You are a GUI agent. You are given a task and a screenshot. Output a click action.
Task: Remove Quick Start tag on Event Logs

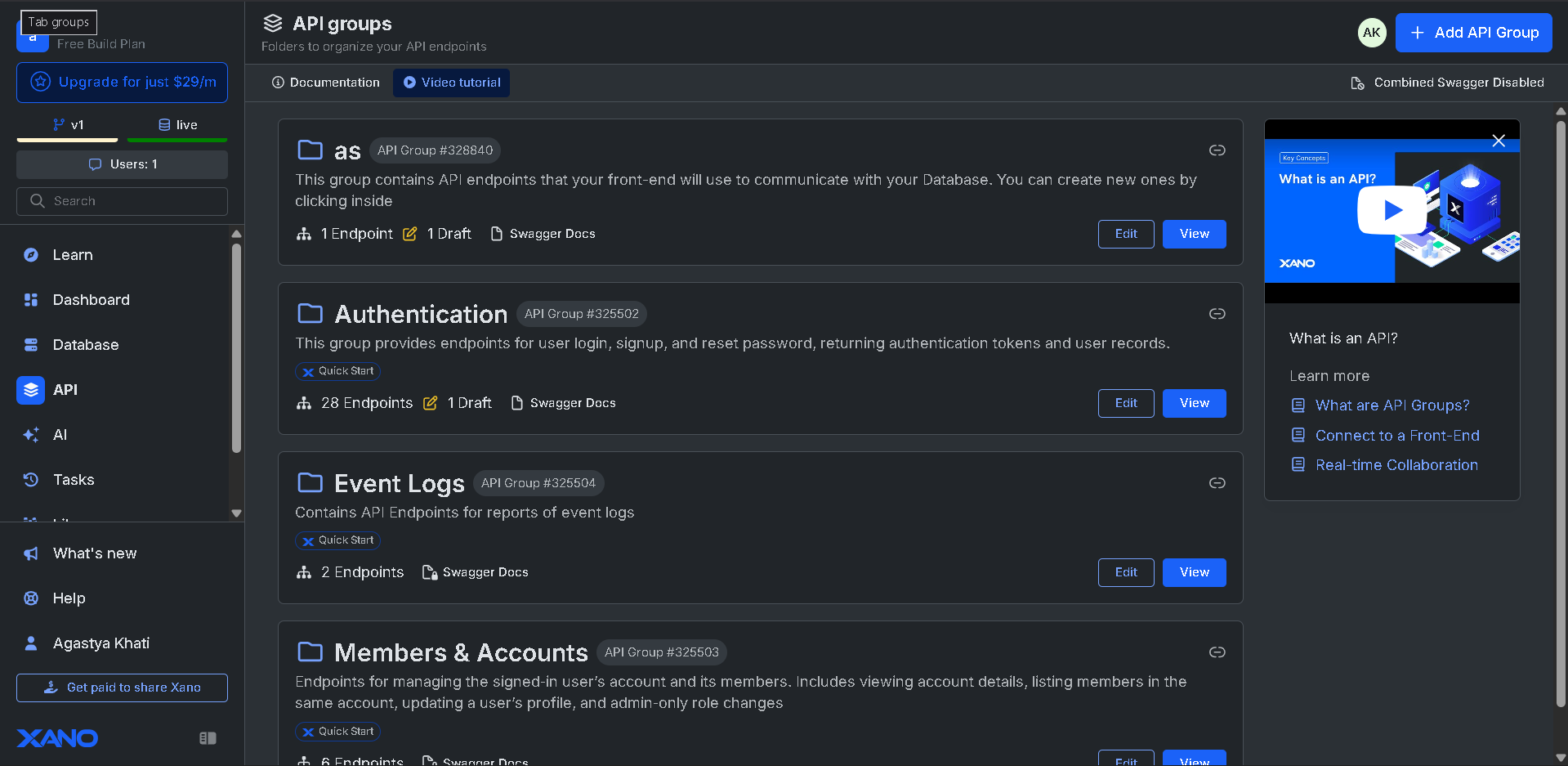(x=308, y=541)
